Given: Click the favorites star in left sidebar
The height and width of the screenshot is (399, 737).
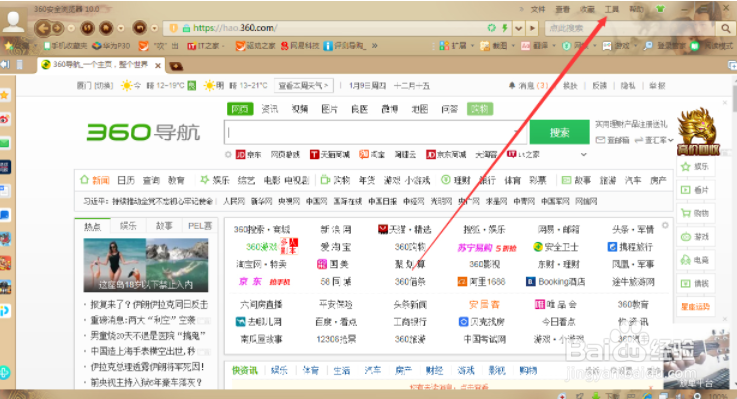Looking at the screenshot, I should [x=5, y=95].
